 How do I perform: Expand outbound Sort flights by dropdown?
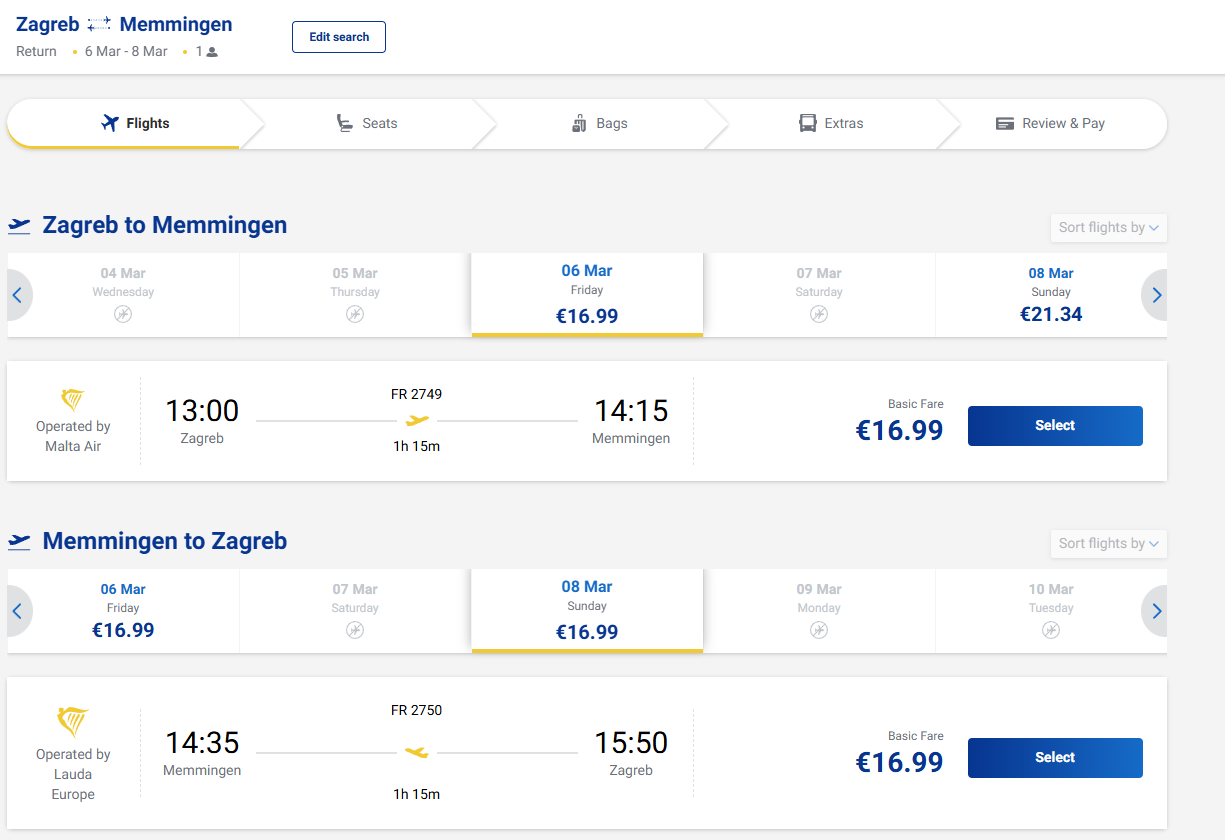[1108, 228]
